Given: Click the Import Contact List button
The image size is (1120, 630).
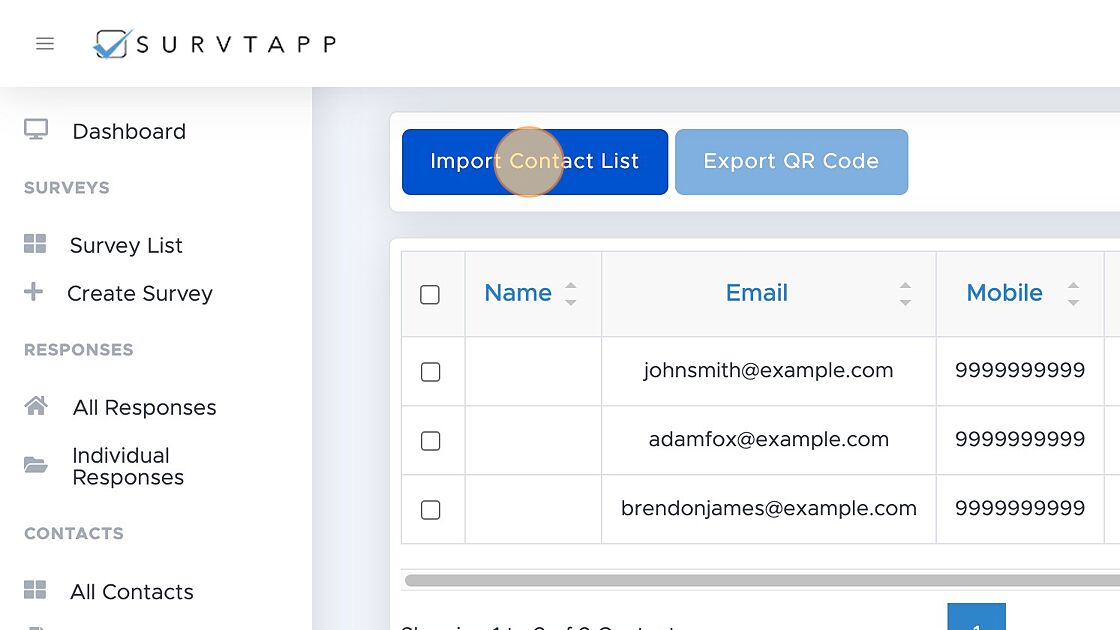Looking at the screenshot, I should pos(534,161).
